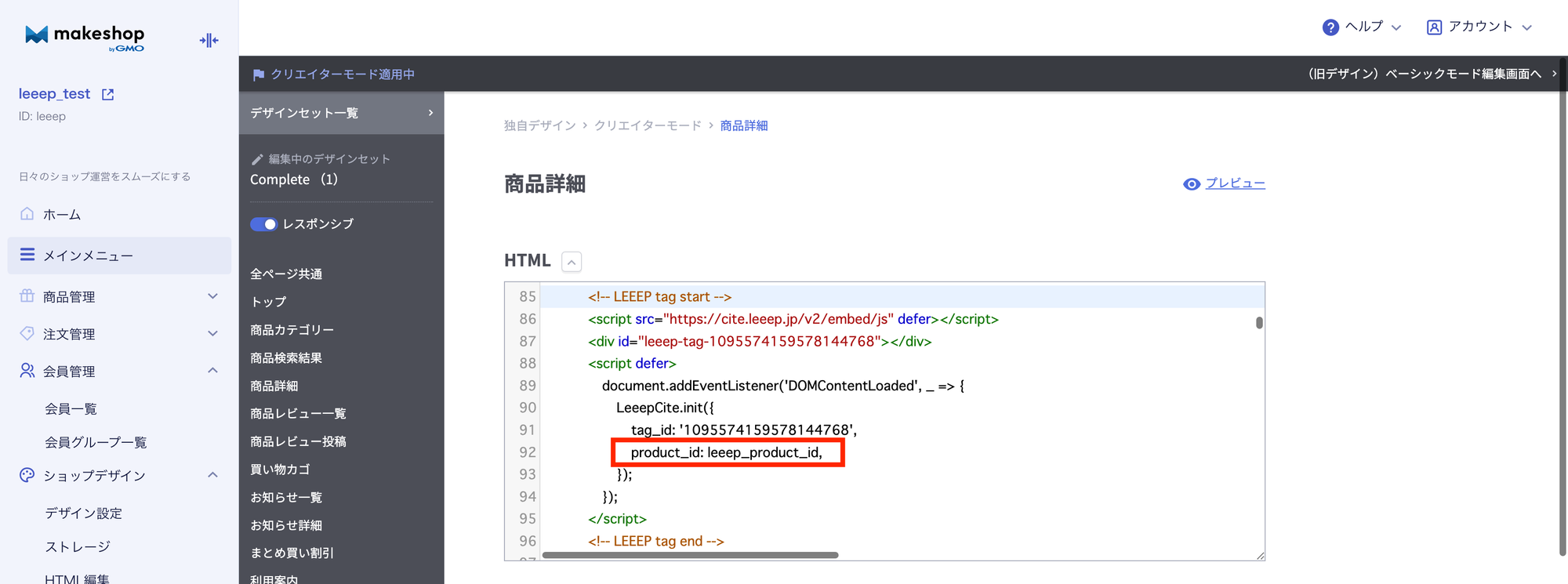
Task: Click the tag_id line in the HTML editor
Action: tap(743, 430)
